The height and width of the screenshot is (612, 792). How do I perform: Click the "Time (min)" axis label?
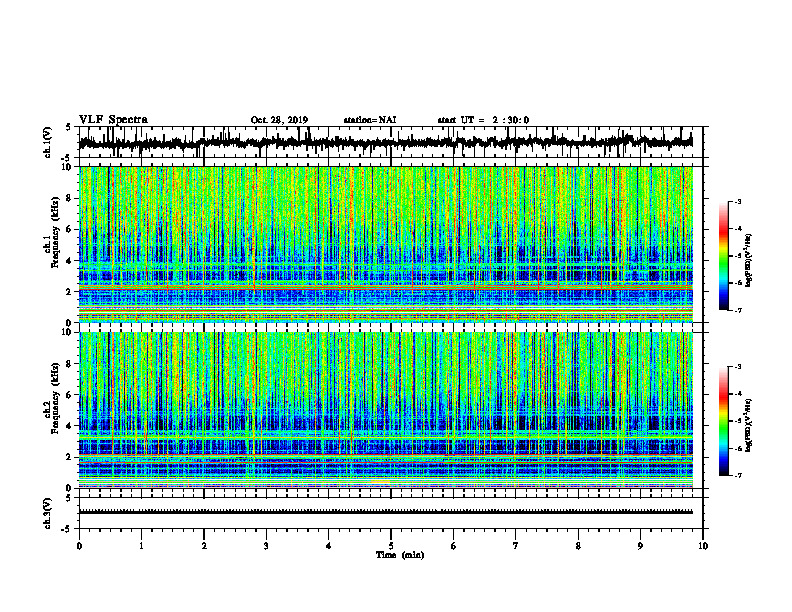coord(400,555)
